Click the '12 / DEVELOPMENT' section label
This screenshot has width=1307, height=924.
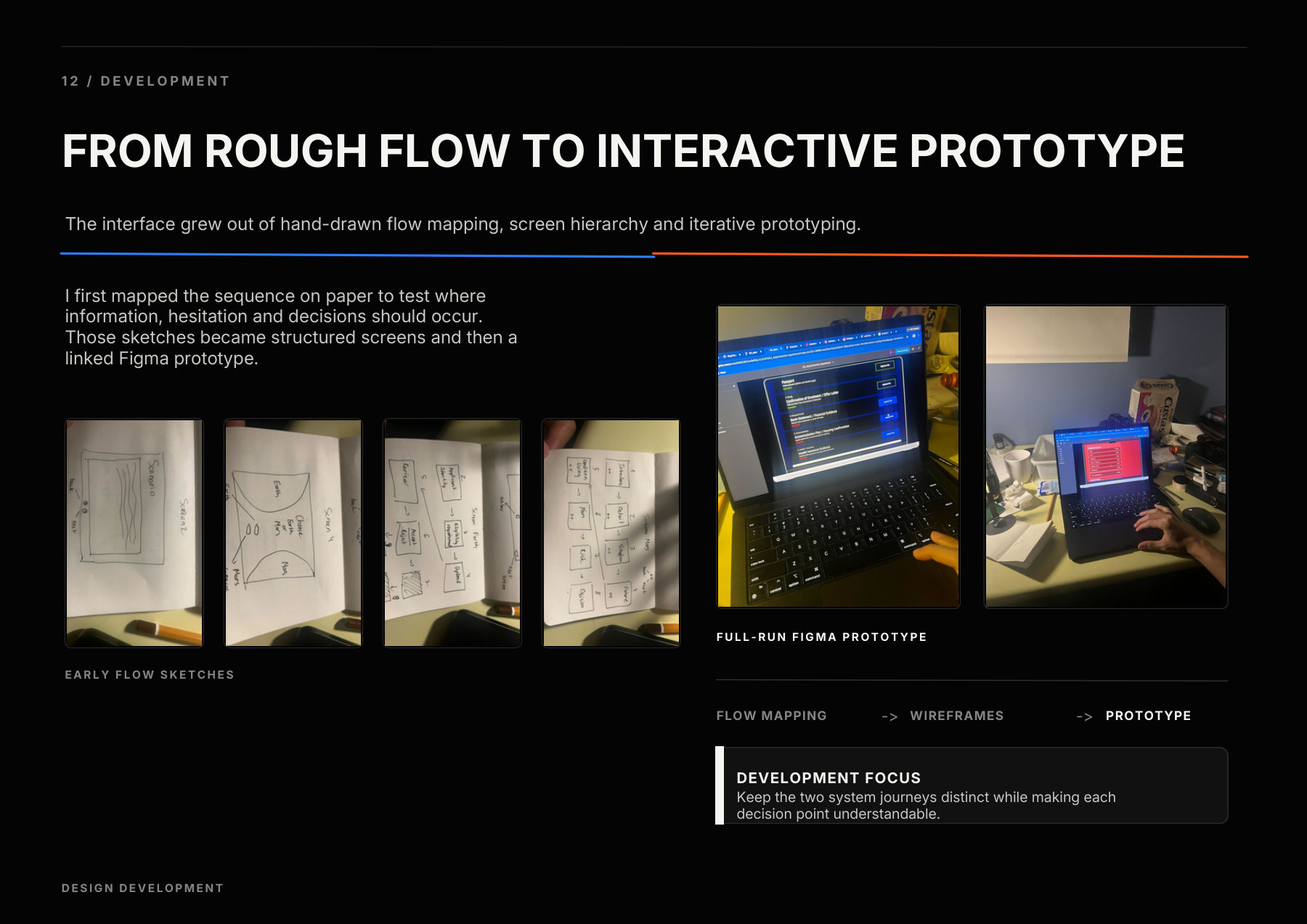click(x=145, y=81)
